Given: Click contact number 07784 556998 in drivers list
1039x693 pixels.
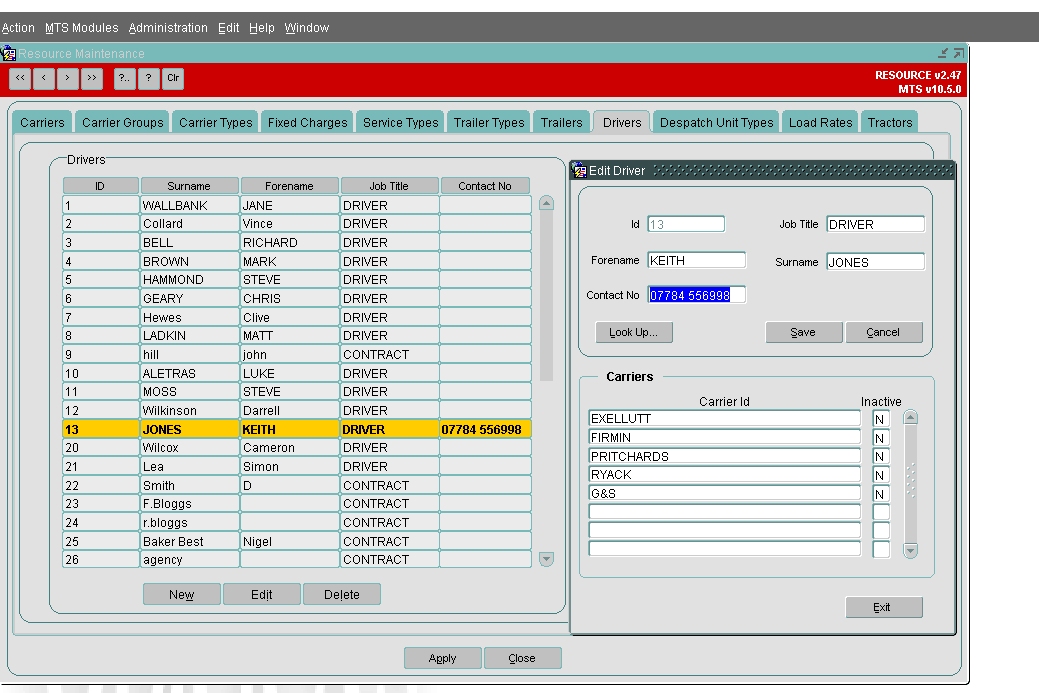Looking at the screenshot, I should click(485, 429).
